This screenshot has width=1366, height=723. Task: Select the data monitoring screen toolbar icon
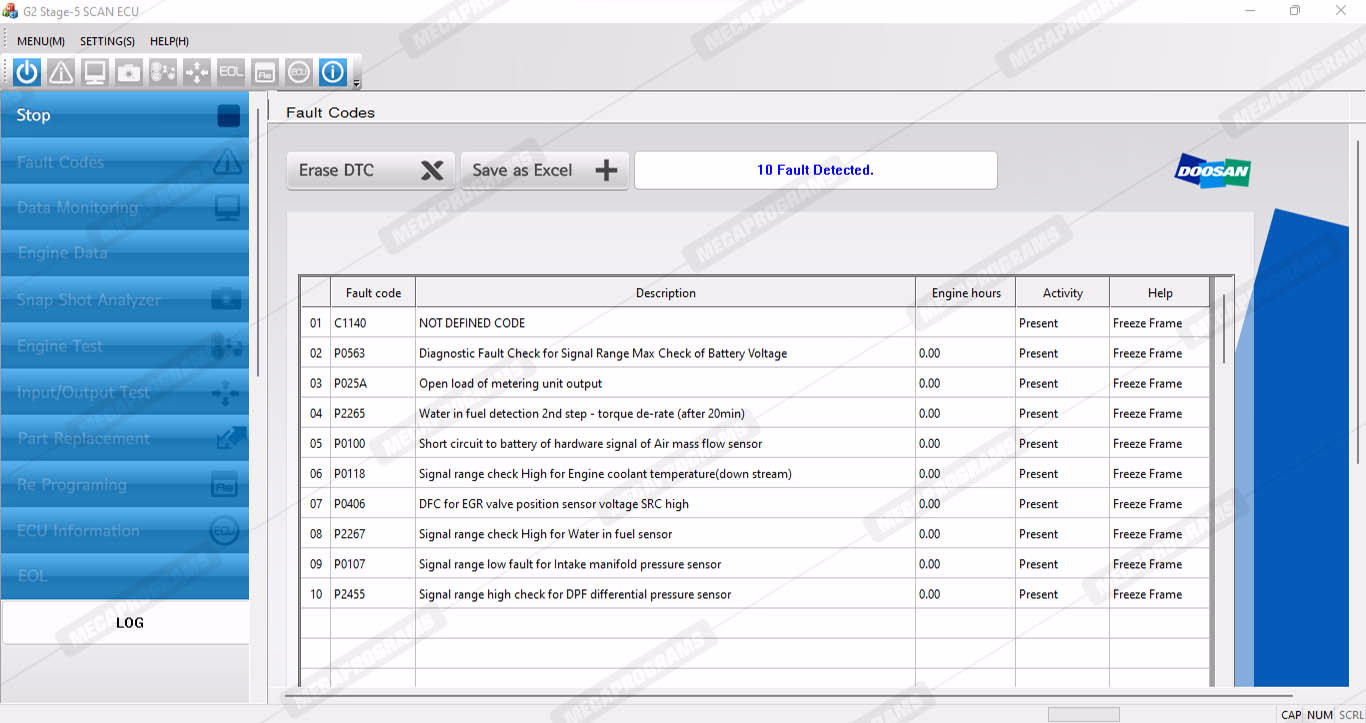pyautogui.click(x=95, y=72)
